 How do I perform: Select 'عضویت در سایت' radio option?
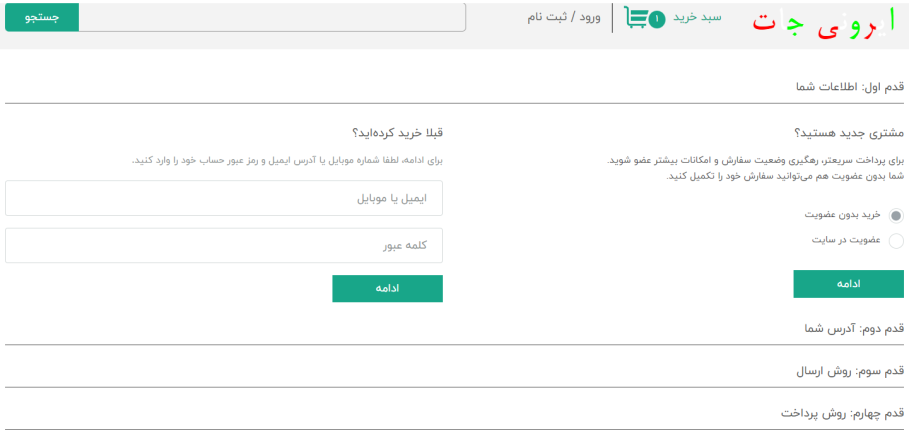[896, 241]
